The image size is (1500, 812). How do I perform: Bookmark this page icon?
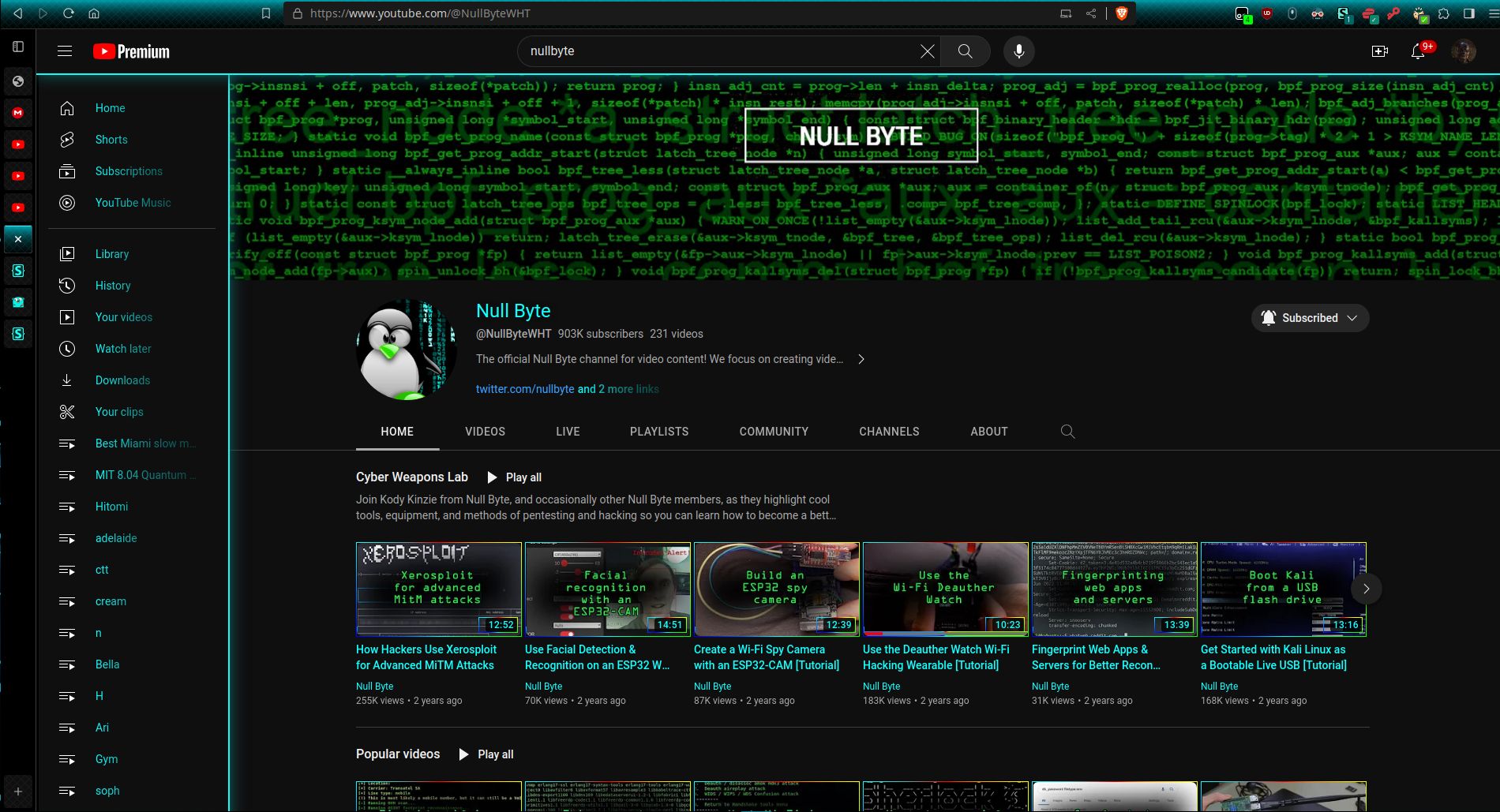266,13
